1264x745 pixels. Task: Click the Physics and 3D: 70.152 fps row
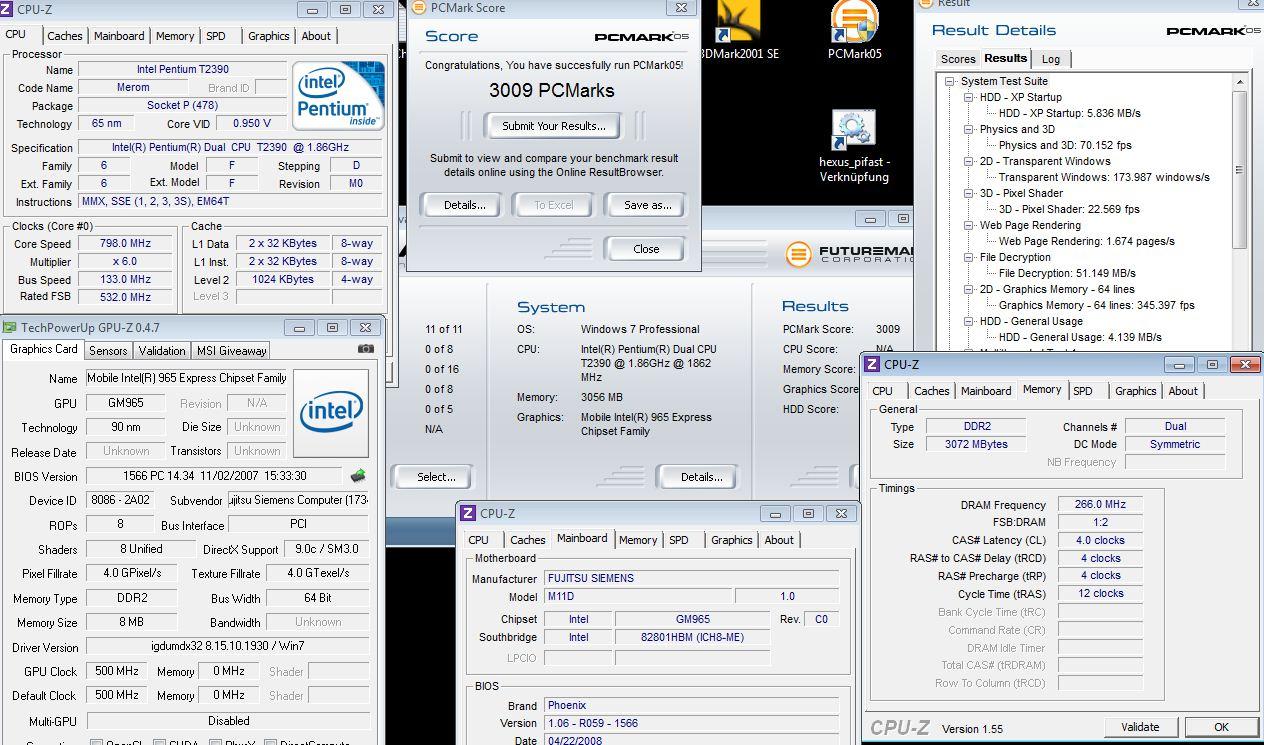(x=1065, y=145)
